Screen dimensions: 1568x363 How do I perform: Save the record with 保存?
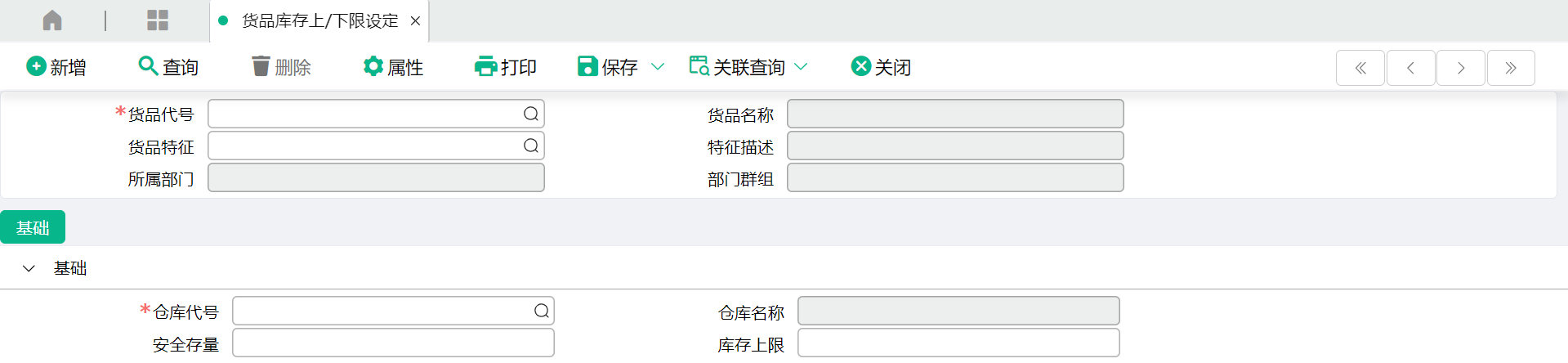pos(608,67)
